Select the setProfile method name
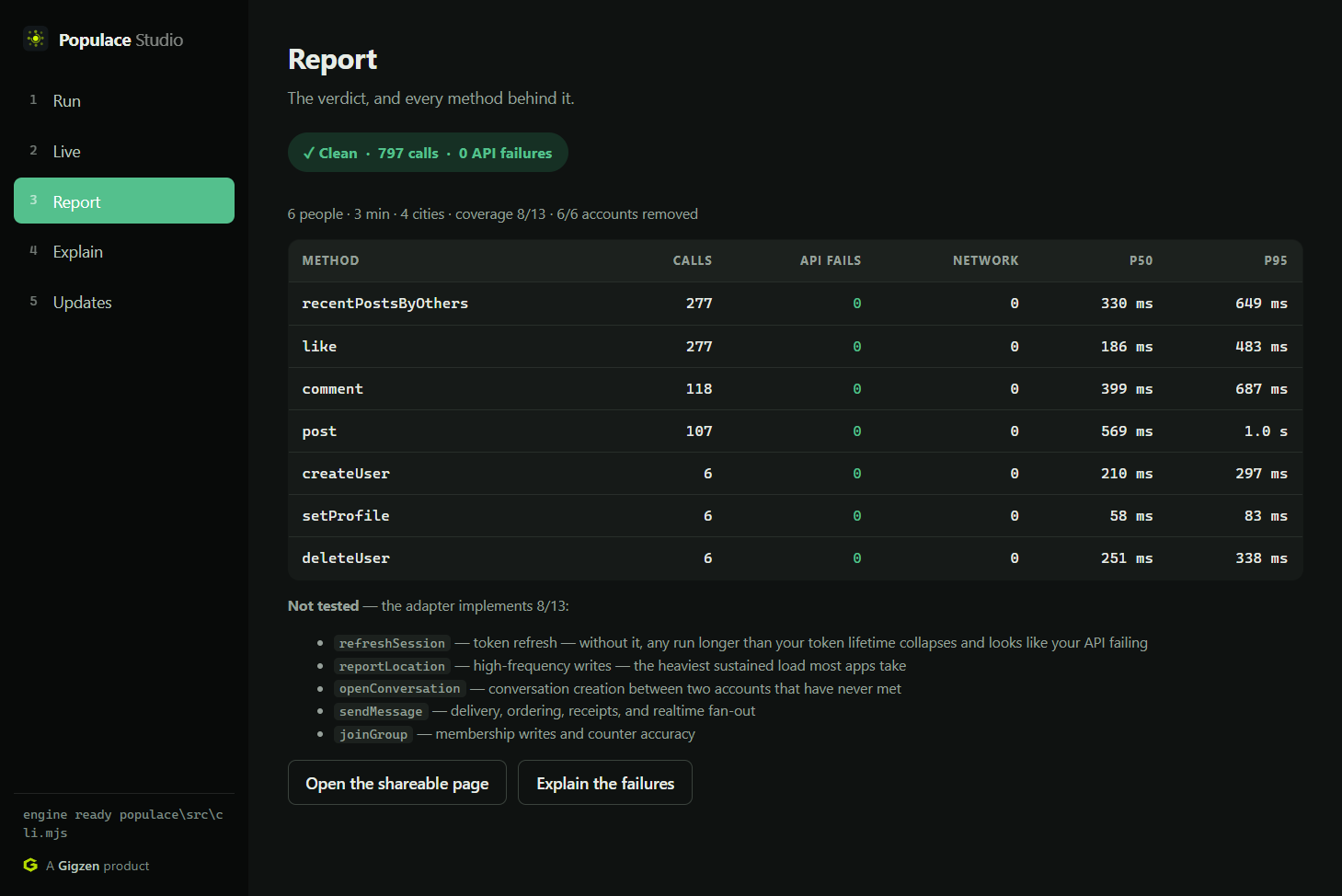 click(346, 516)
